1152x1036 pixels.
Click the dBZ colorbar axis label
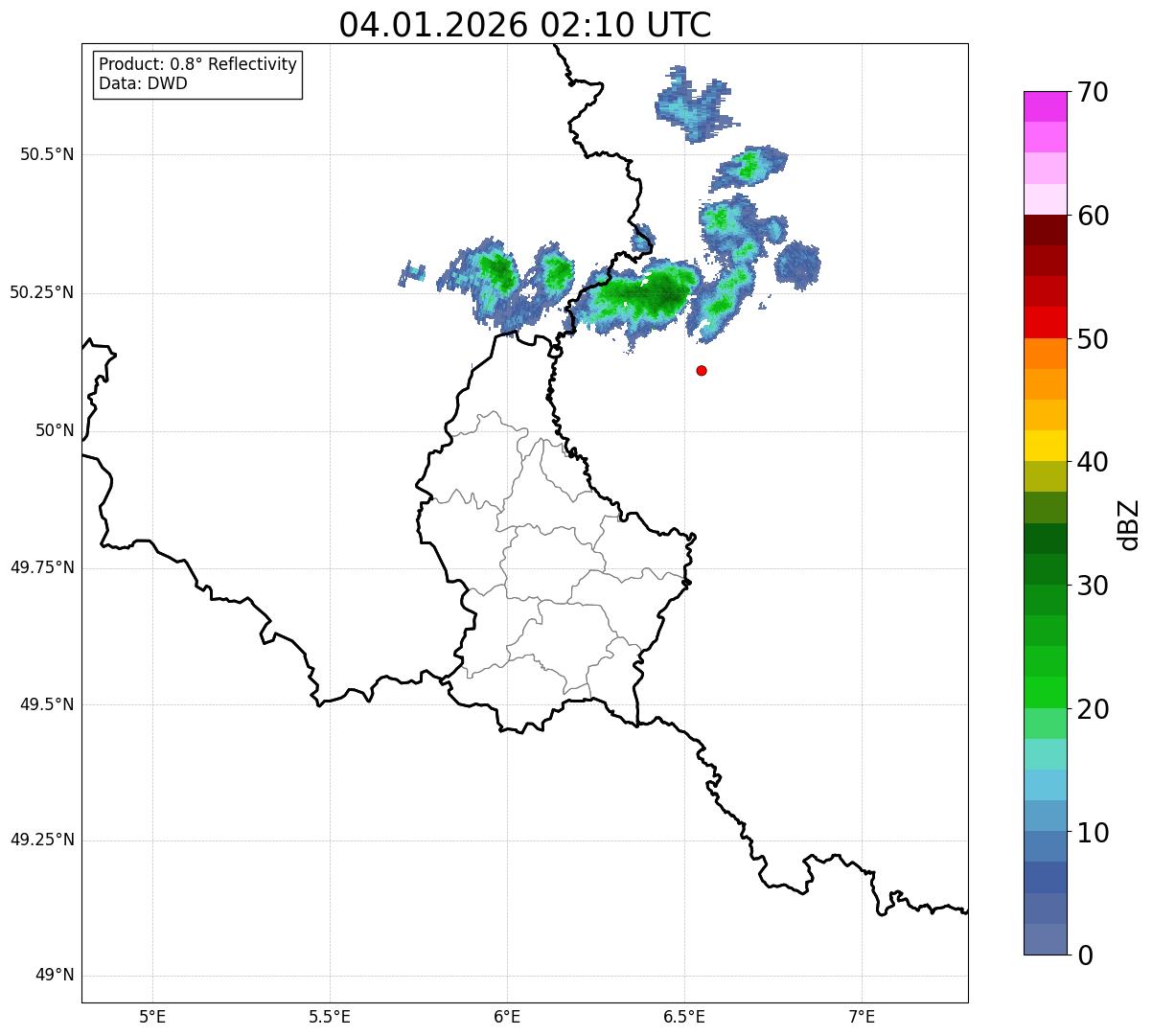[1129, 523]
